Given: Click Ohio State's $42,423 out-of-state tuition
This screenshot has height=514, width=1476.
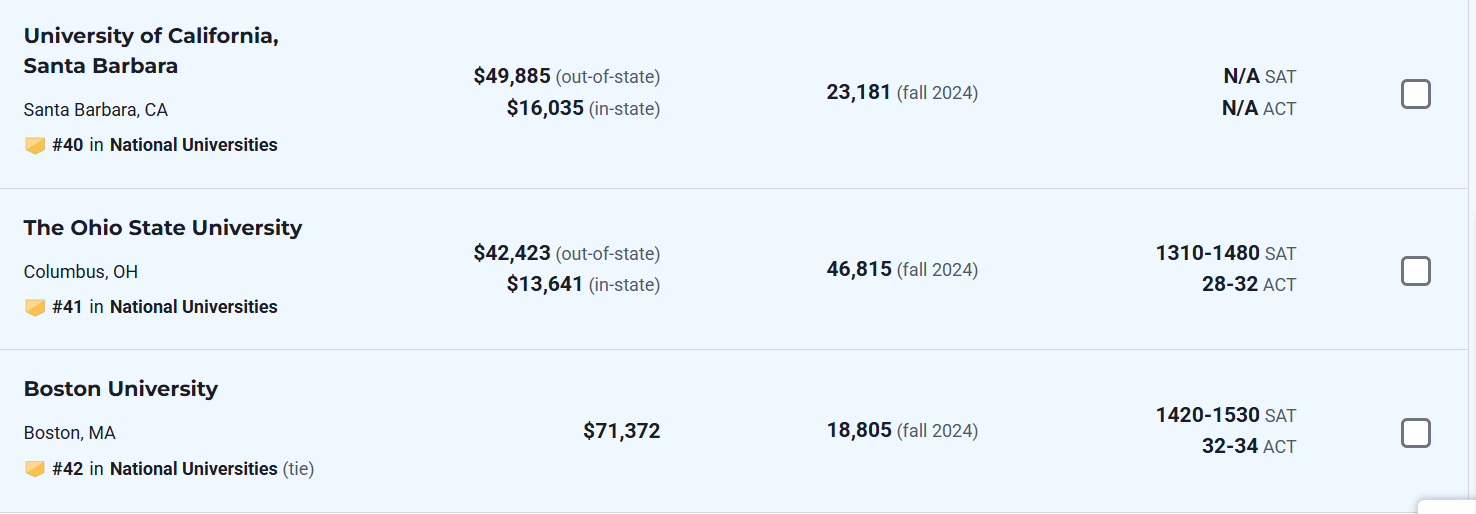Looking at the screenshot, I should (x=512, y=253).
